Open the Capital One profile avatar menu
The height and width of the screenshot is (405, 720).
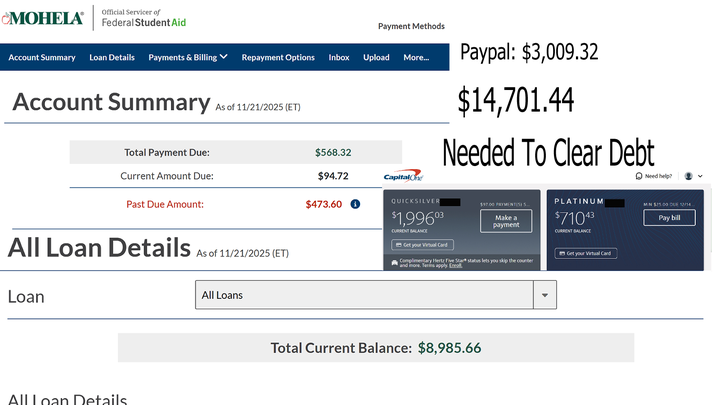point(689,176)
